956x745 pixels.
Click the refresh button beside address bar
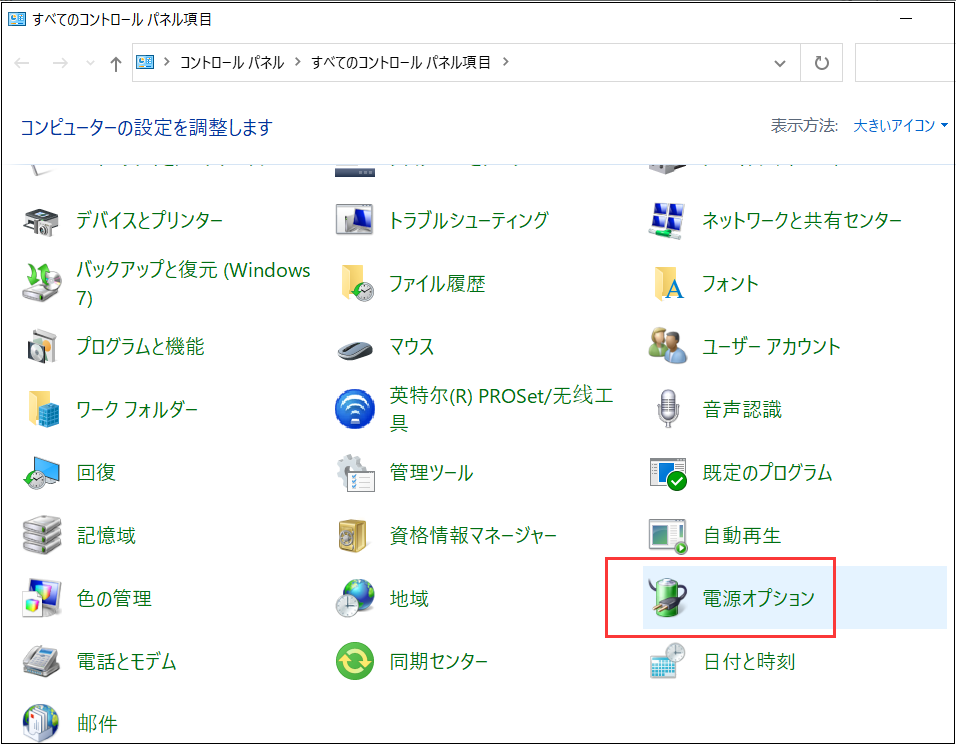[x=822, y=63]
